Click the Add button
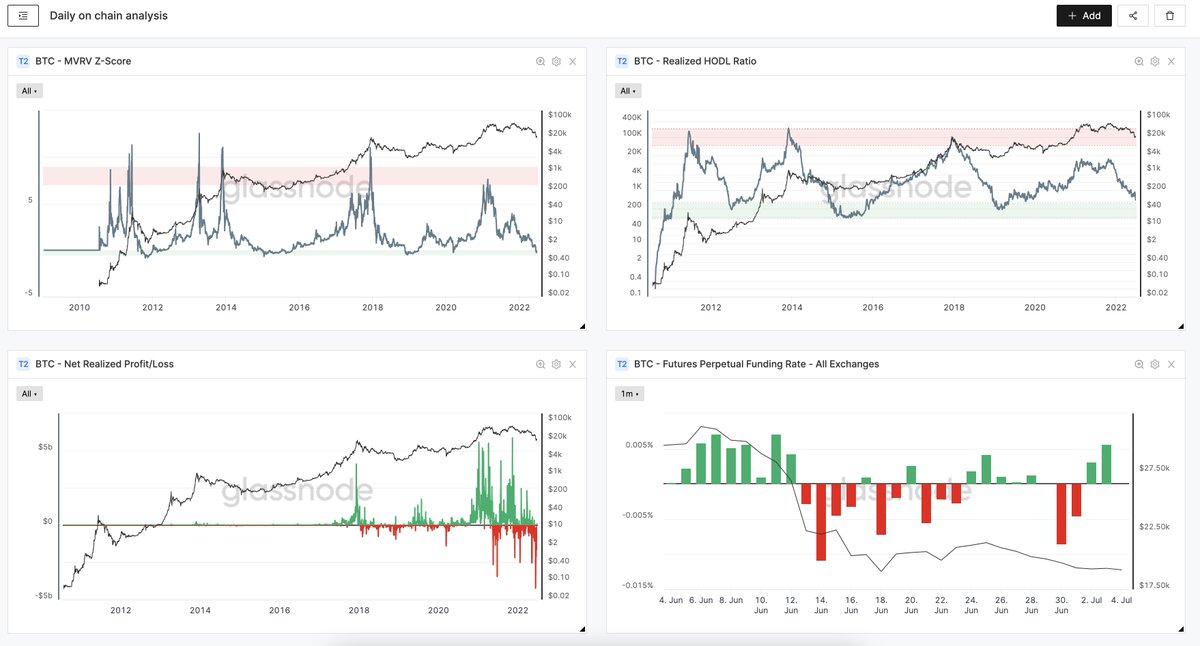Viewport: 1200px width, 646px height. pyautogui.click(x=1084, y=16)
